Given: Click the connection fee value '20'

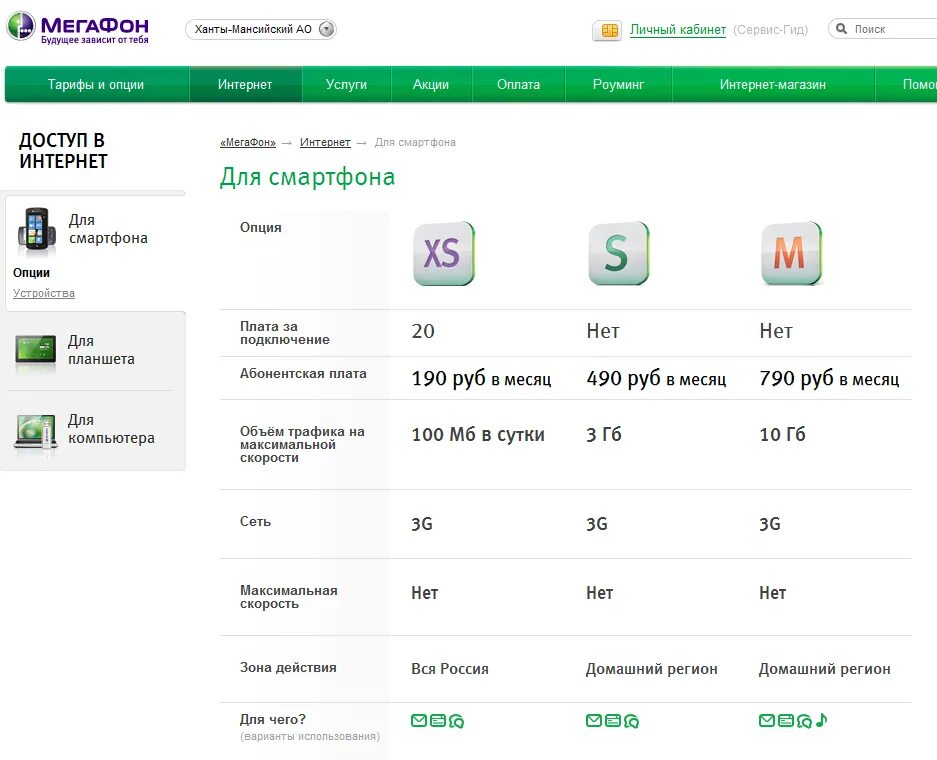Looking at the screenshot, I should (423, 331).
